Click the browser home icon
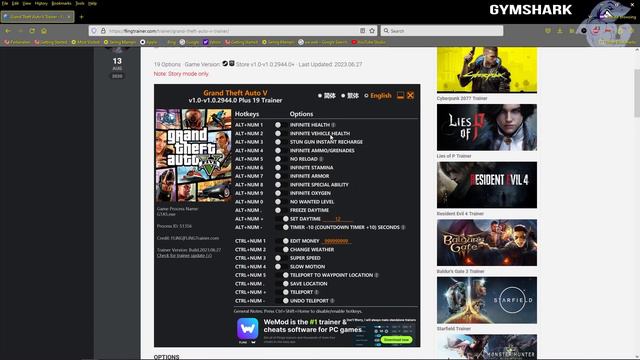Screen dimensions: 640x360 click(44, 31)
